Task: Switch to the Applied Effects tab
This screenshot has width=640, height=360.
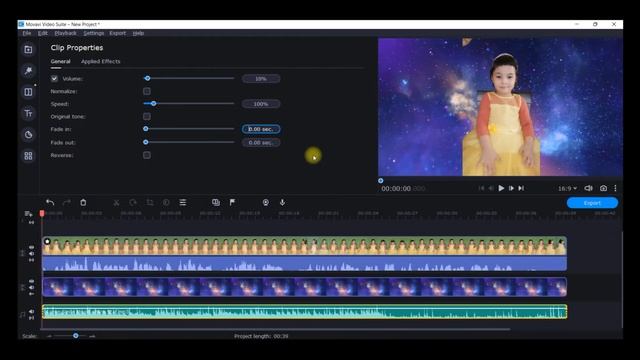Action: (x=101, y=61)
